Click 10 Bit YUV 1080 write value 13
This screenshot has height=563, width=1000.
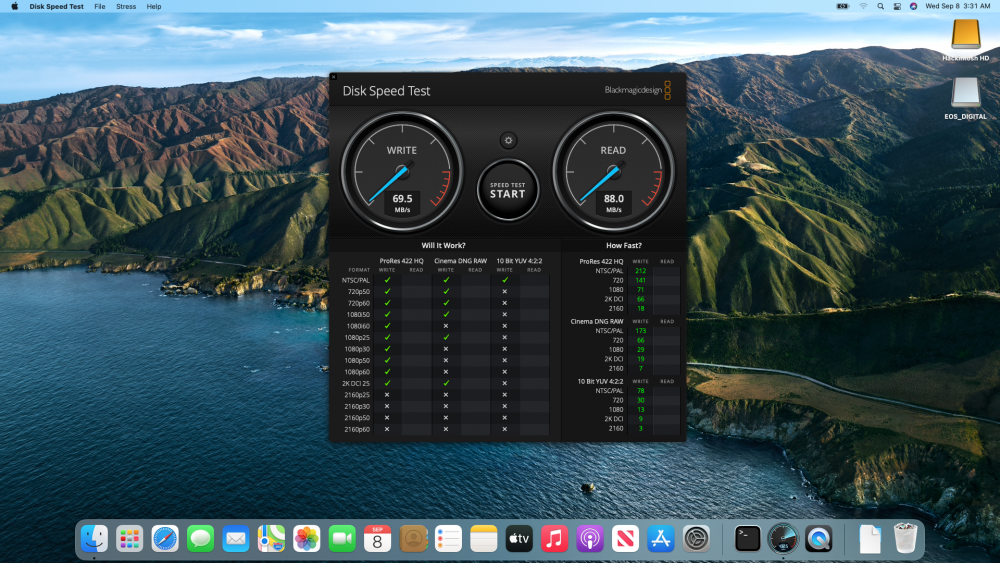(640, 409)
